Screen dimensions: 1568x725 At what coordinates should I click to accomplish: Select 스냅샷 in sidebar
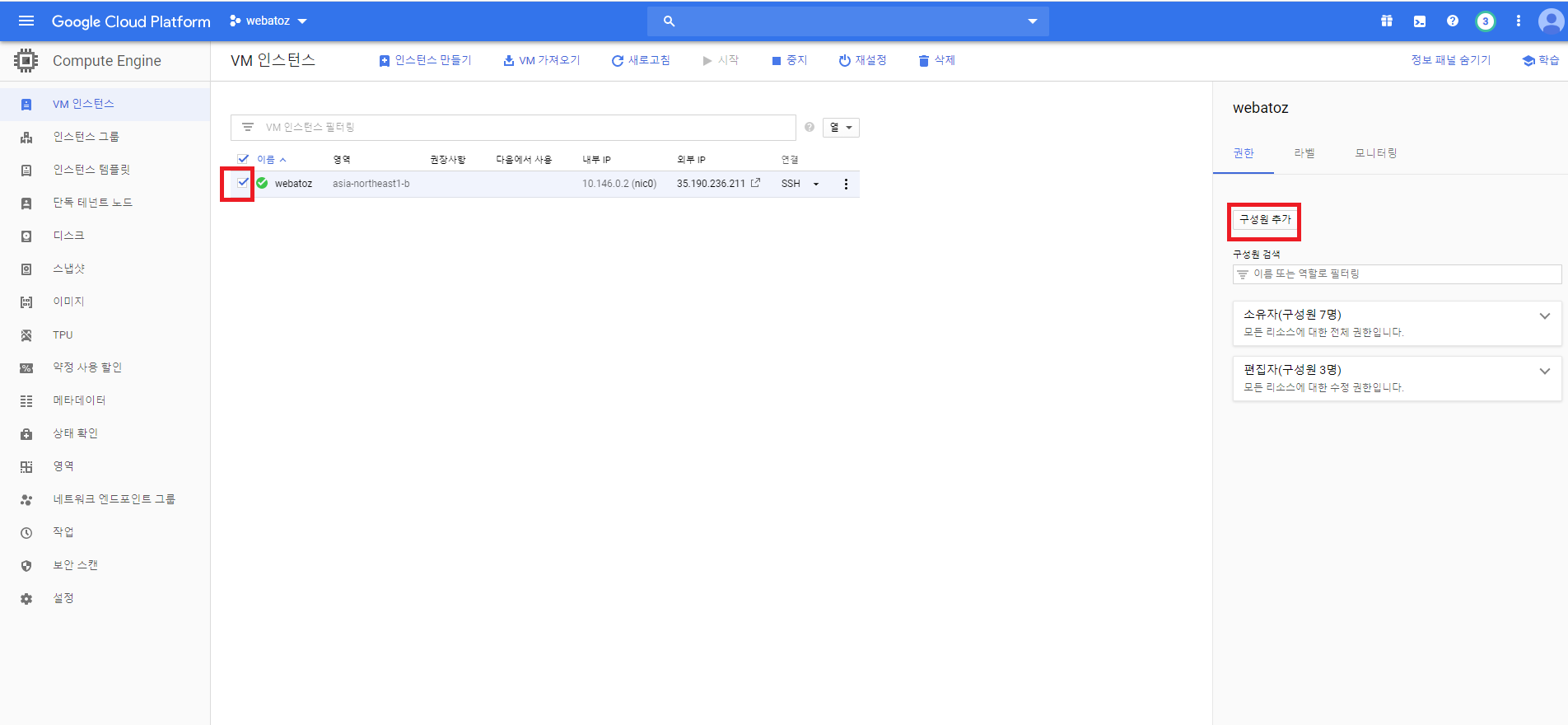69,269
